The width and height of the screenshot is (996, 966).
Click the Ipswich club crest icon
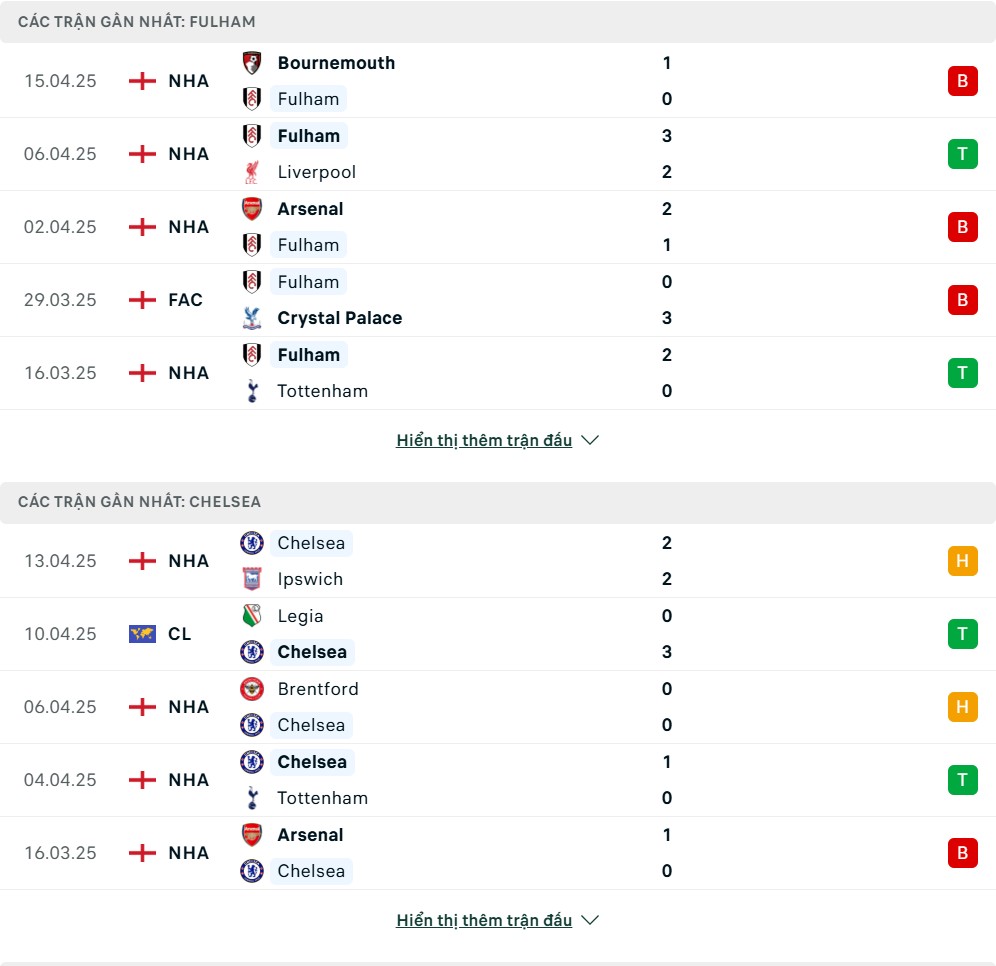click(252, 579)
